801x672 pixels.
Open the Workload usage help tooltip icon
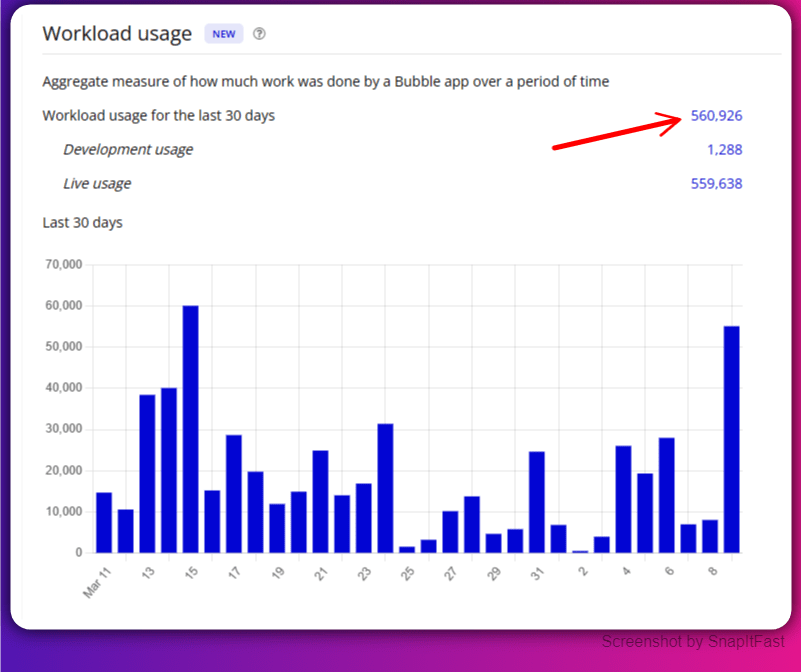click(259, 34)
